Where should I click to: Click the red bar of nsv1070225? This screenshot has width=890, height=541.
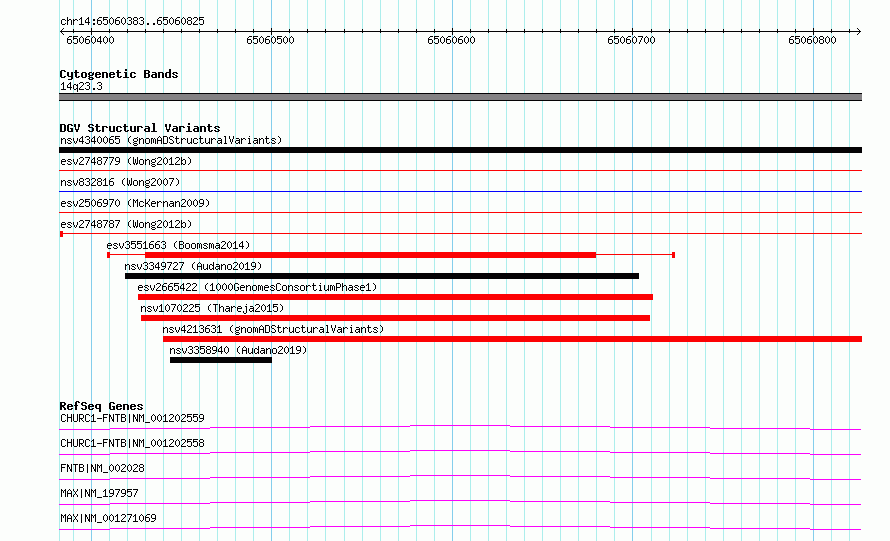point(395,318)
